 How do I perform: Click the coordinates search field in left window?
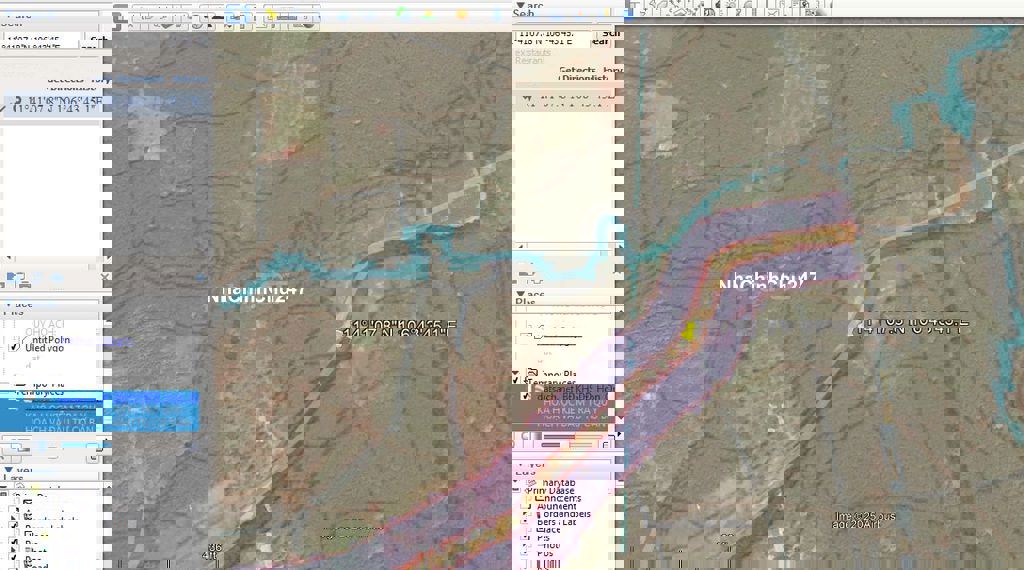pos(42,41)
